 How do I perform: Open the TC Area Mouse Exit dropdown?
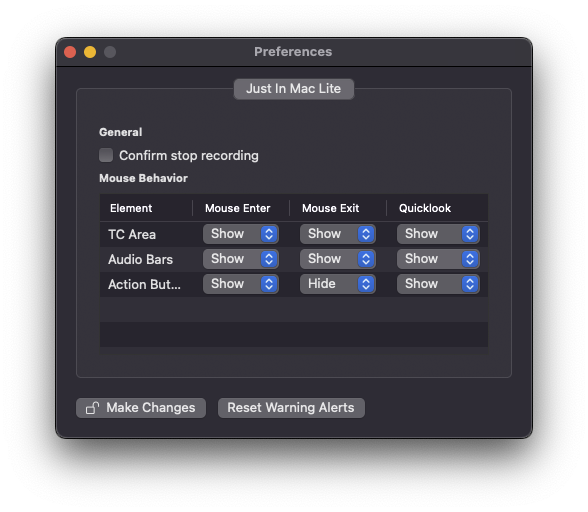pos(338,234)
